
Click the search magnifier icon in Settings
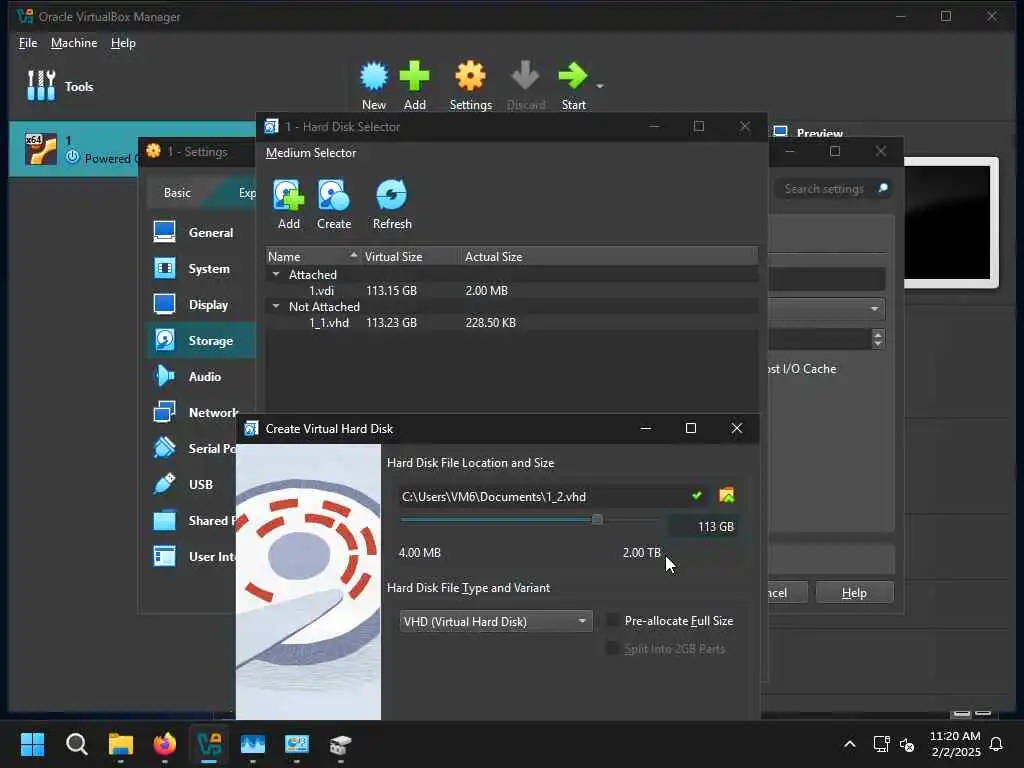coord(883,189)
